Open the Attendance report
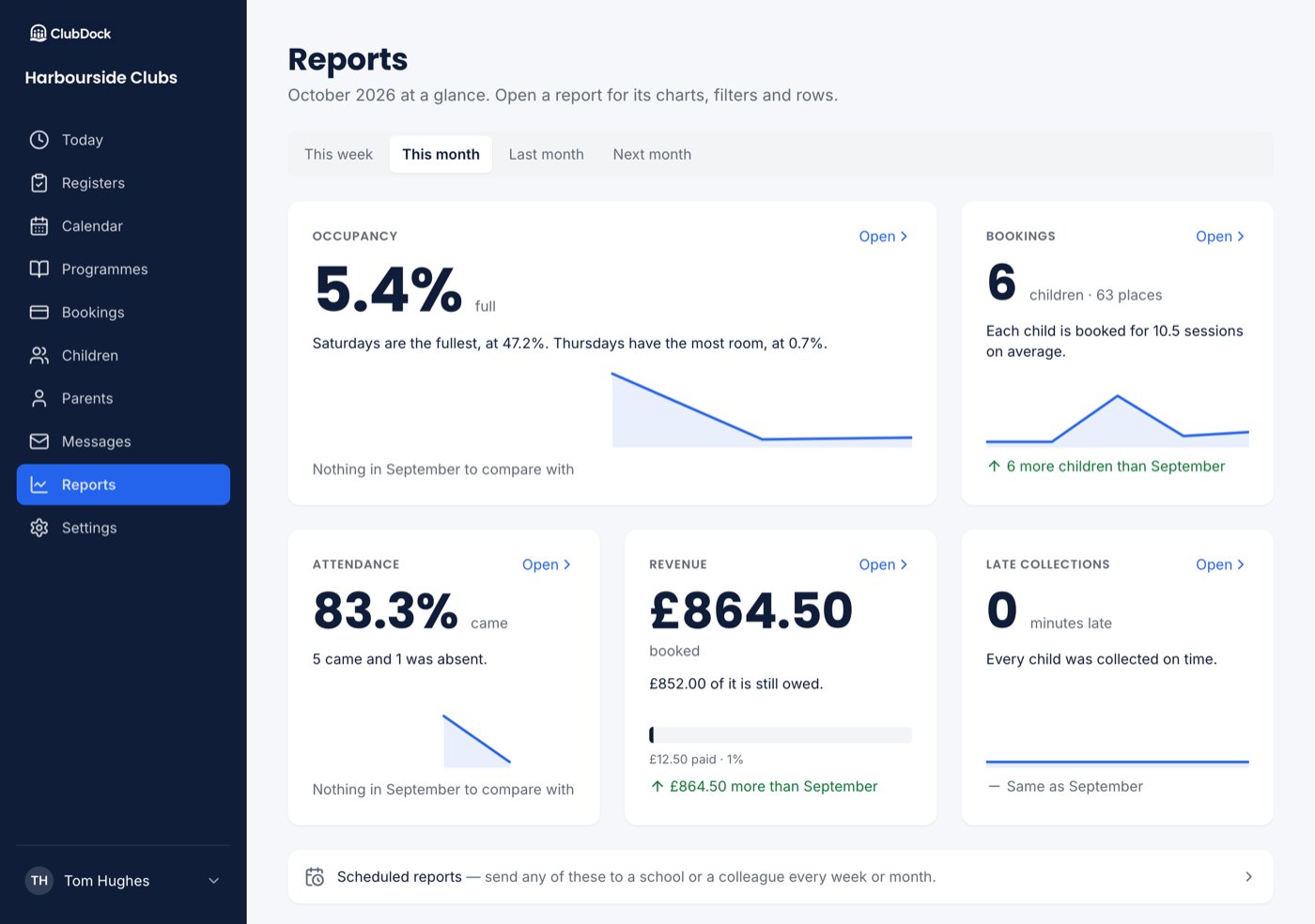1315x924 pixels. pyautogui.click(x=547, y=564)
